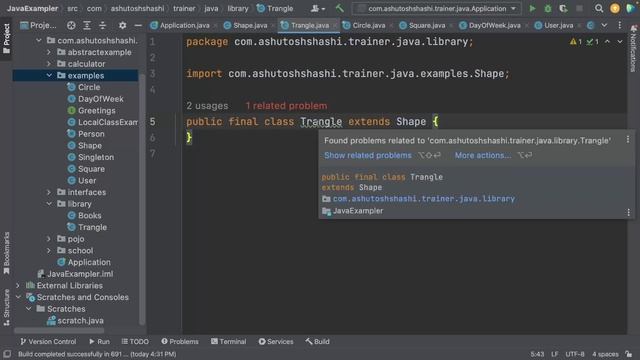
Task: Open the Build tool window
Action: point(317,341)
